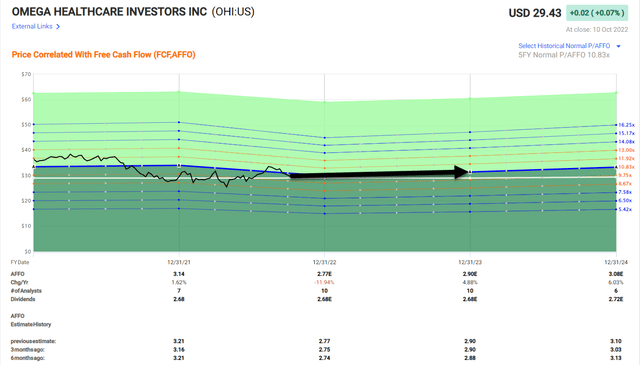Click the 12/31/23 date axis label
The width and height of the screenshot is (640, 365).
(x=470, y=262)
